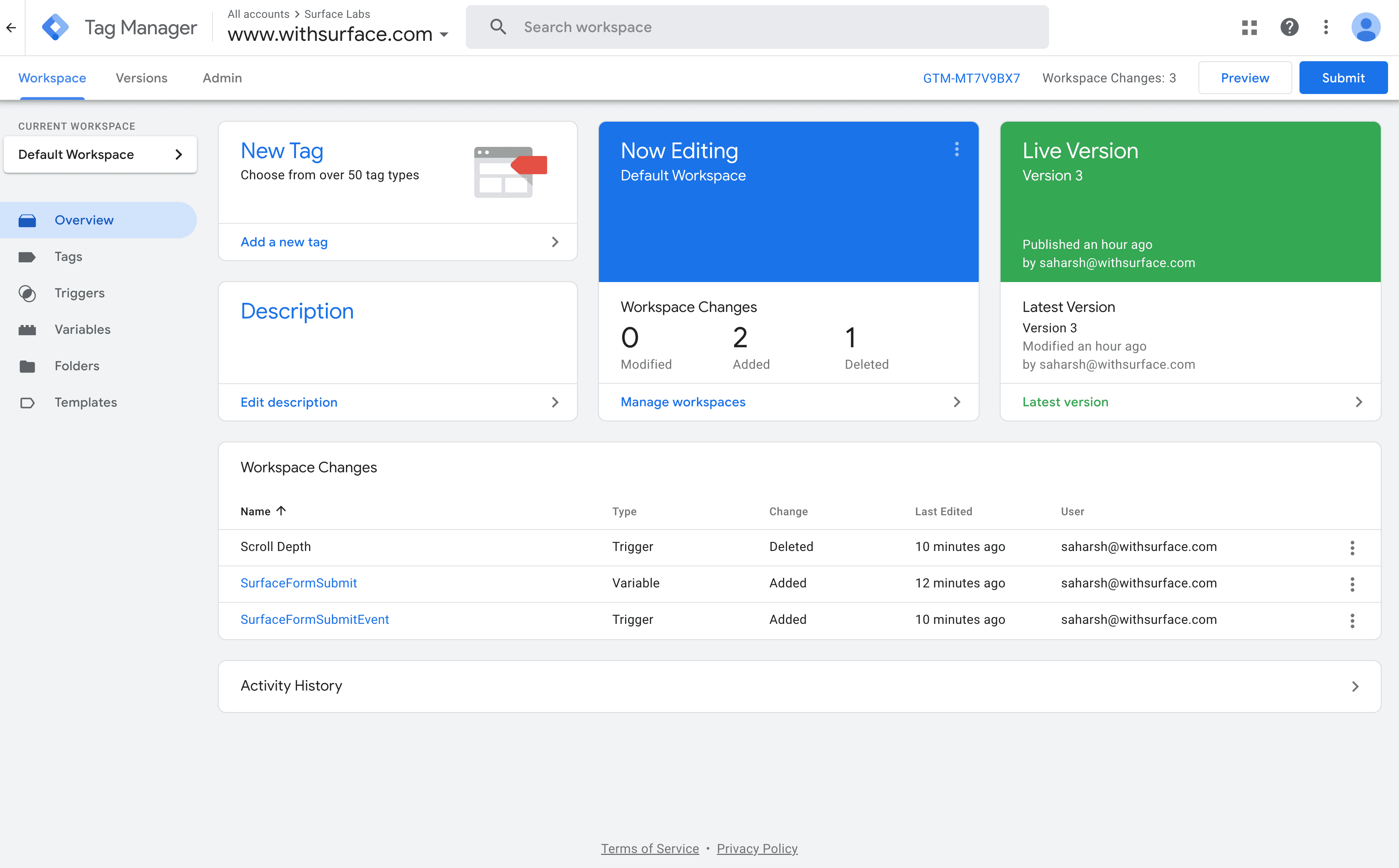Open SurfaceFormSubmitEvent row three-dot menu
This screenshot has height=868, width=1399.
(x=1352, y=621)
